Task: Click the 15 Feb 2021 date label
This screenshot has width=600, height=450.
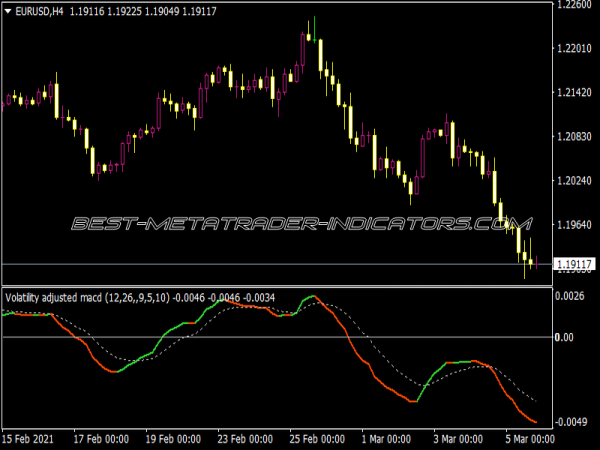Action: coord(28,439)
